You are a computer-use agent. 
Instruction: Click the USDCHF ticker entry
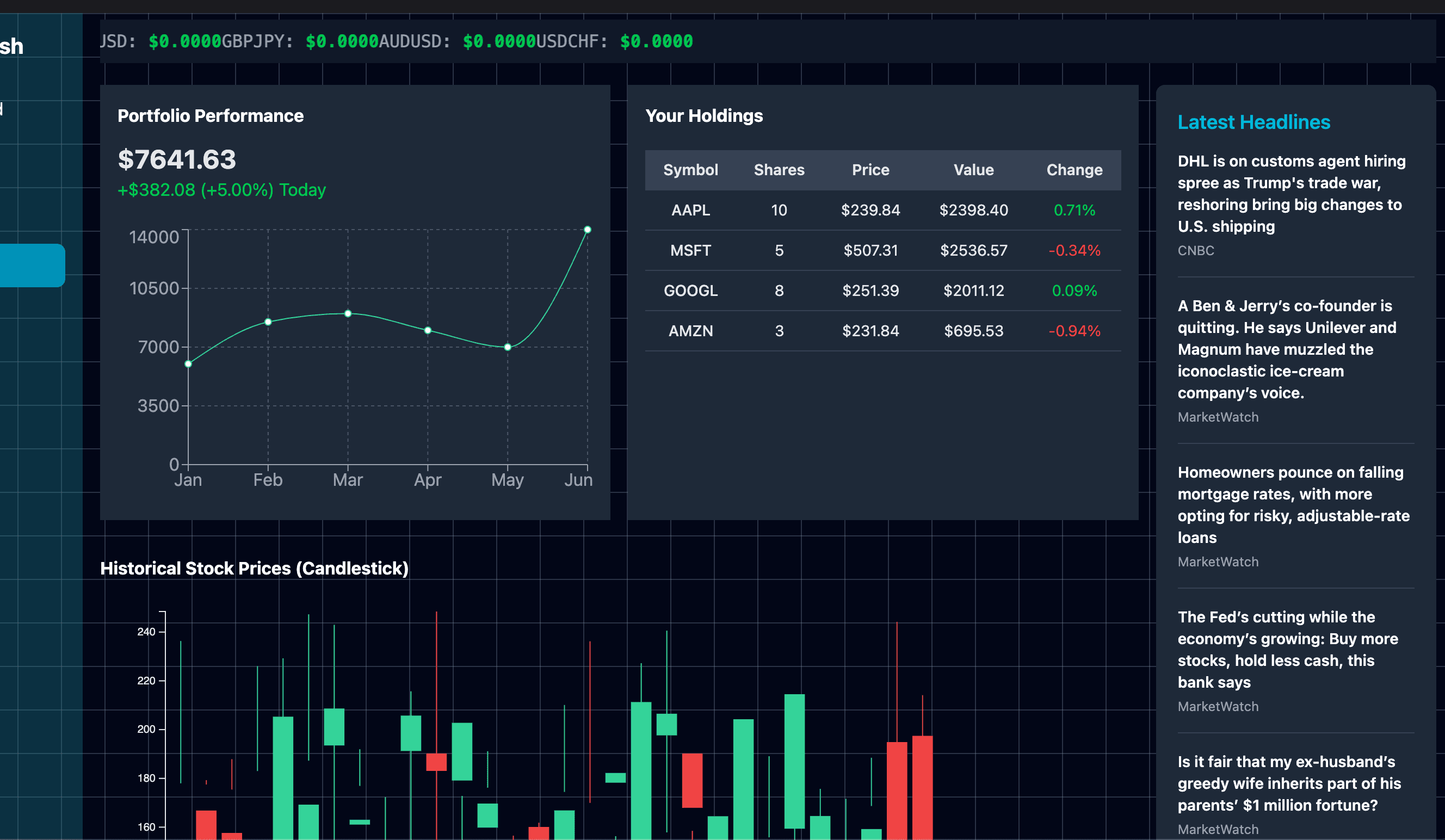[x=614, y=41]
